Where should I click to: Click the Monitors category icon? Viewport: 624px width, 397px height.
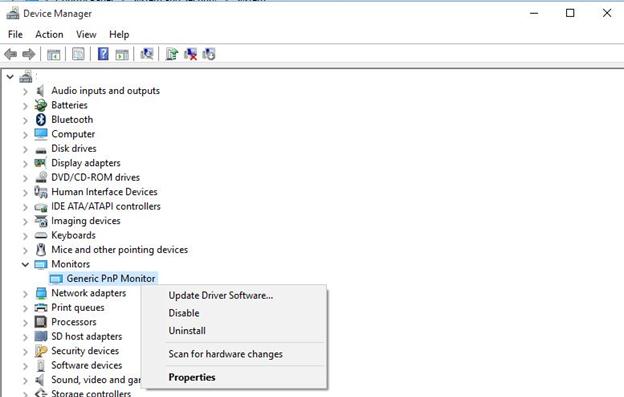click(x=41, y=264)
